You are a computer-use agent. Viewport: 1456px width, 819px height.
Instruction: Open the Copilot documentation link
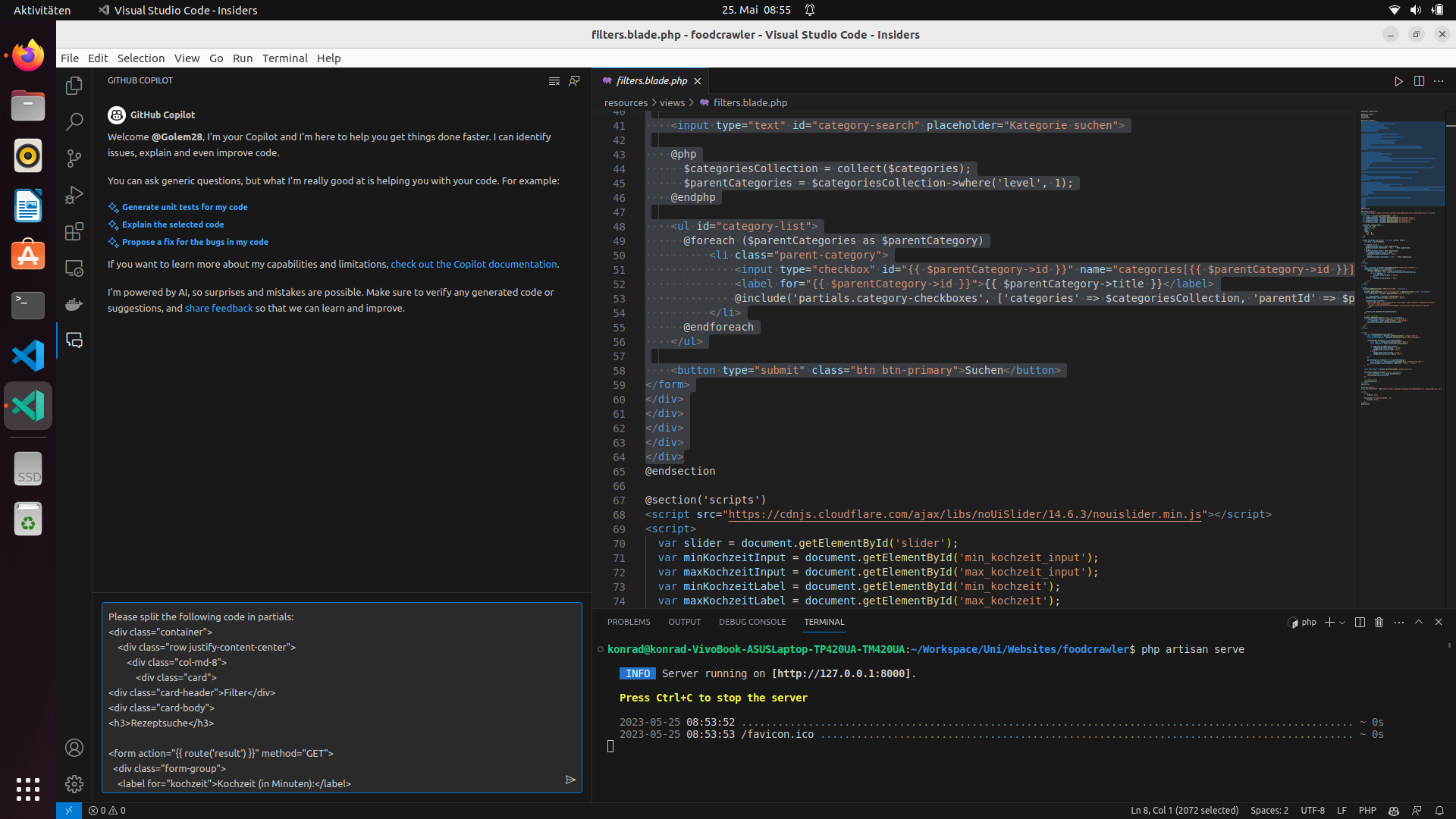coord(473,264)
